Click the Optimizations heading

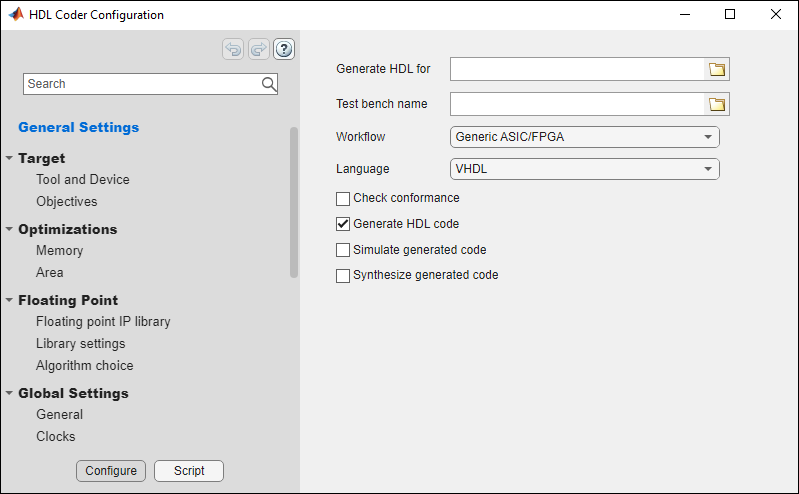(68, 229)
